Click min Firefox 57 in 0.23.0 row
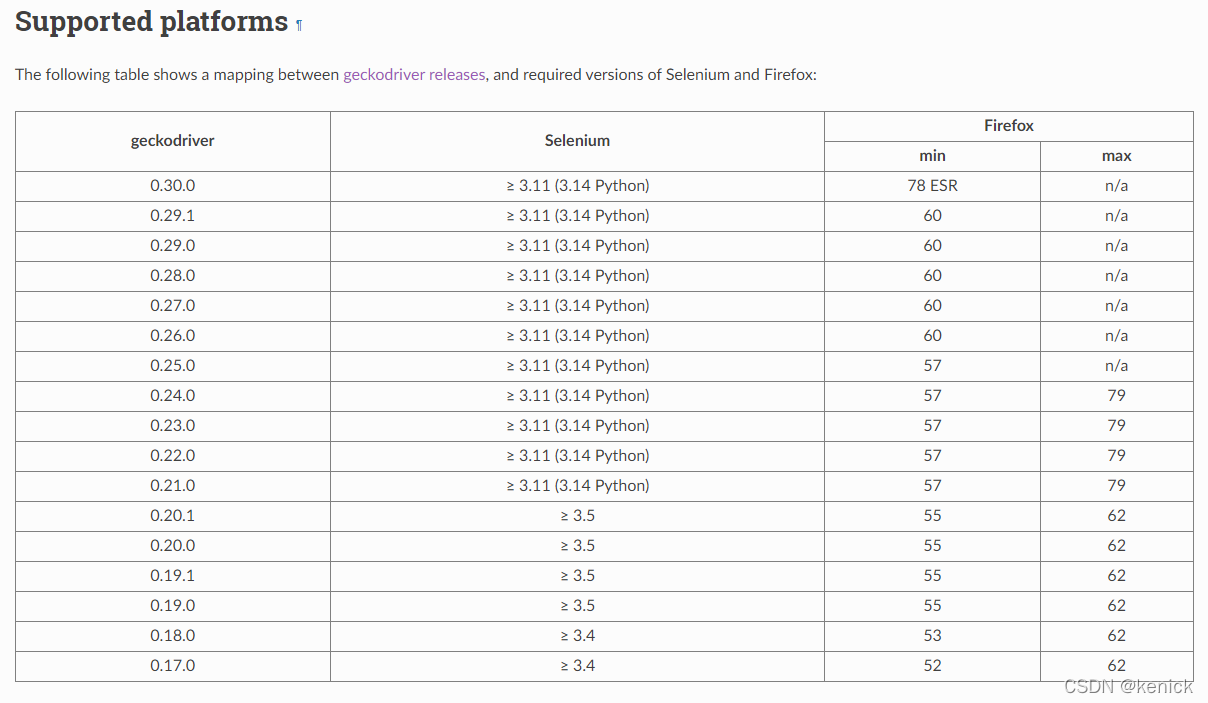Screen dimensions: 1208x703 [932, 426]
